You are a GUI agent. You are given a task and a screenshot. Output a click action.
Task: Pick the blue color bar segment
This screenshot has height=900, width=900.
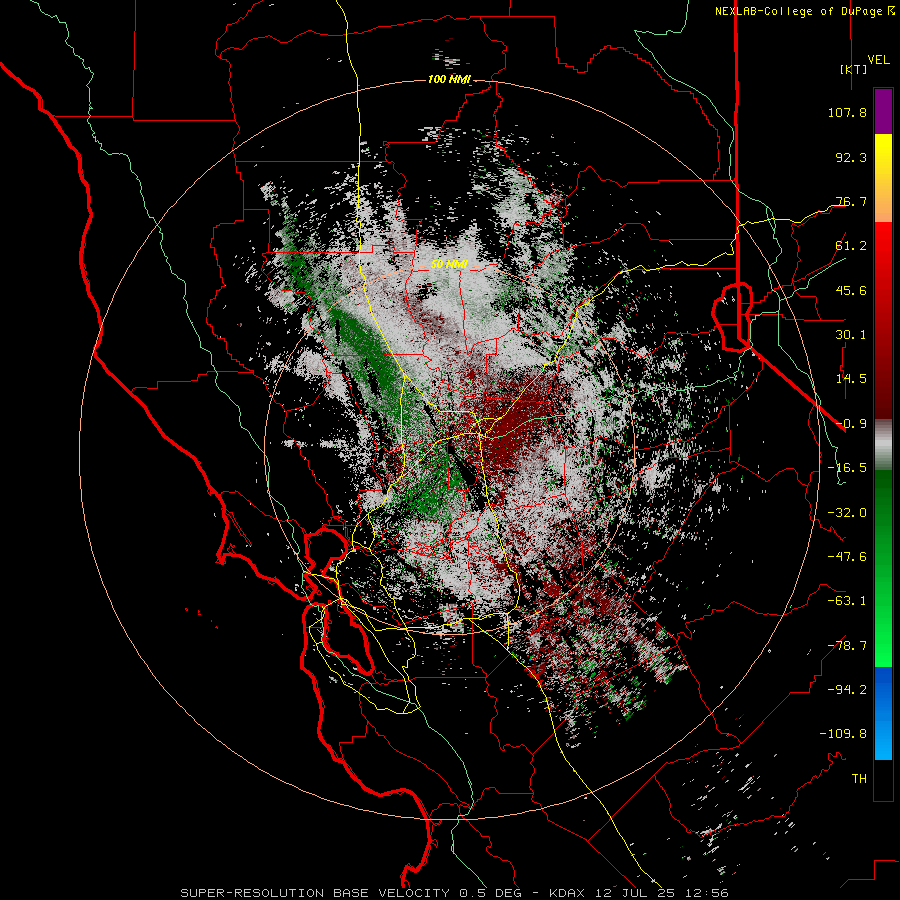pos(883,713)
